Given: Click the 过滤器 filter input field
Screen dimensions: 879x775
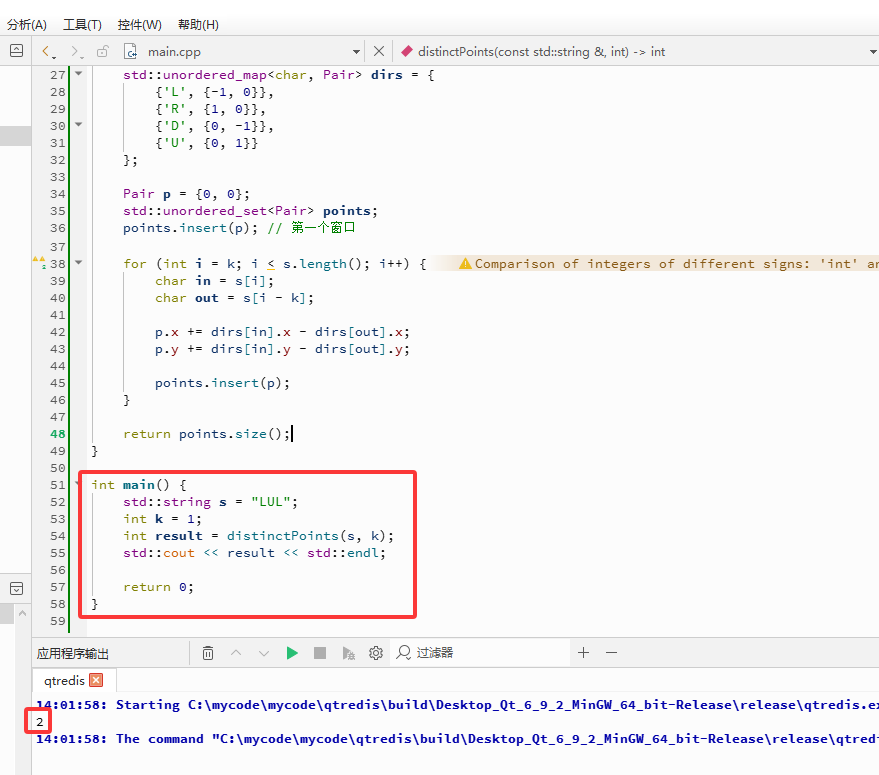Looking at the screenshot, I should click(x=481, y=653).
